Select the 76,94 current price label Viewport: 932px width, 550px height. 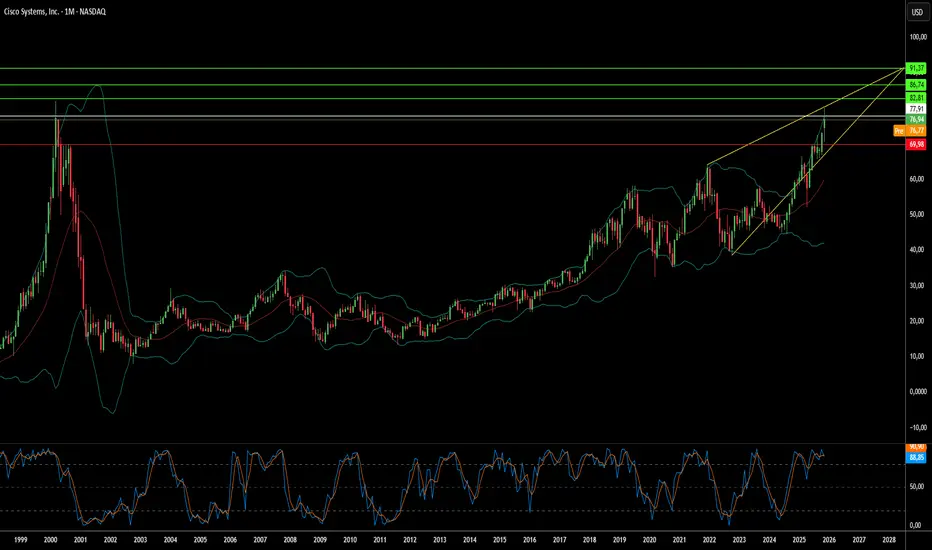tap(916, 119)
